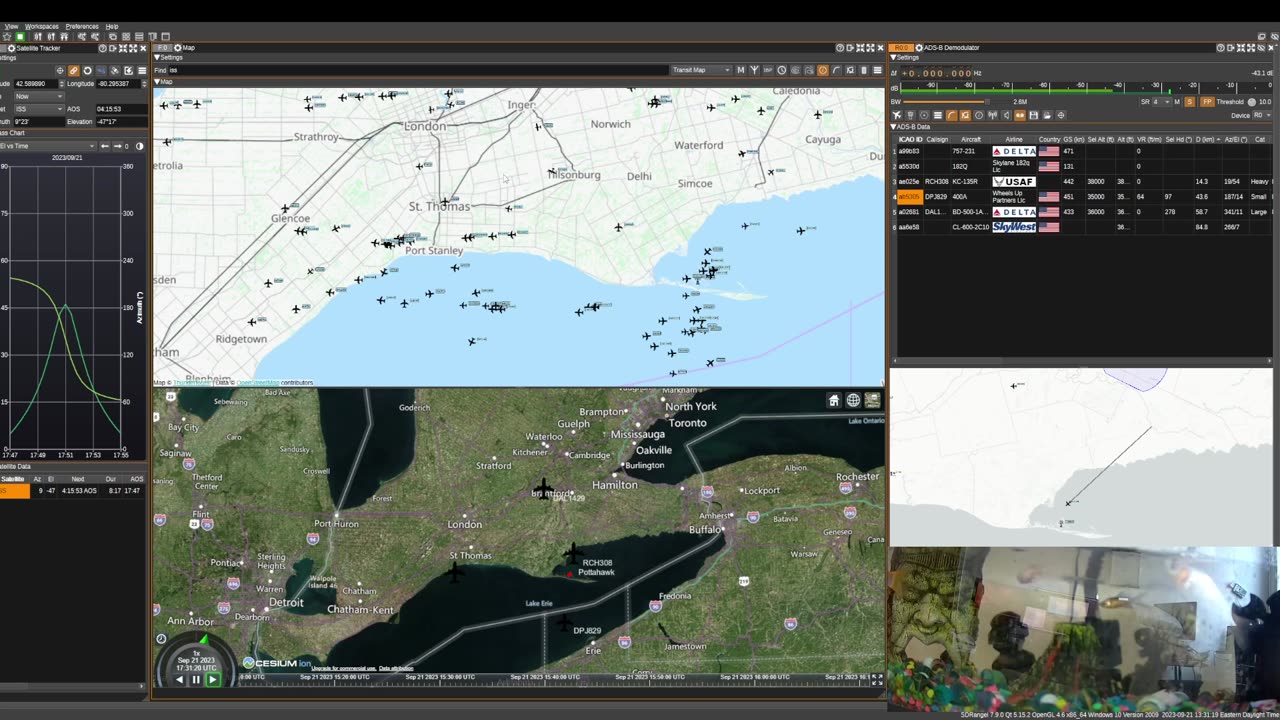This screenshot has height=720, width=1280.
Task: Click the M button in Map toolbar
Action: click(x=740, y=70)
